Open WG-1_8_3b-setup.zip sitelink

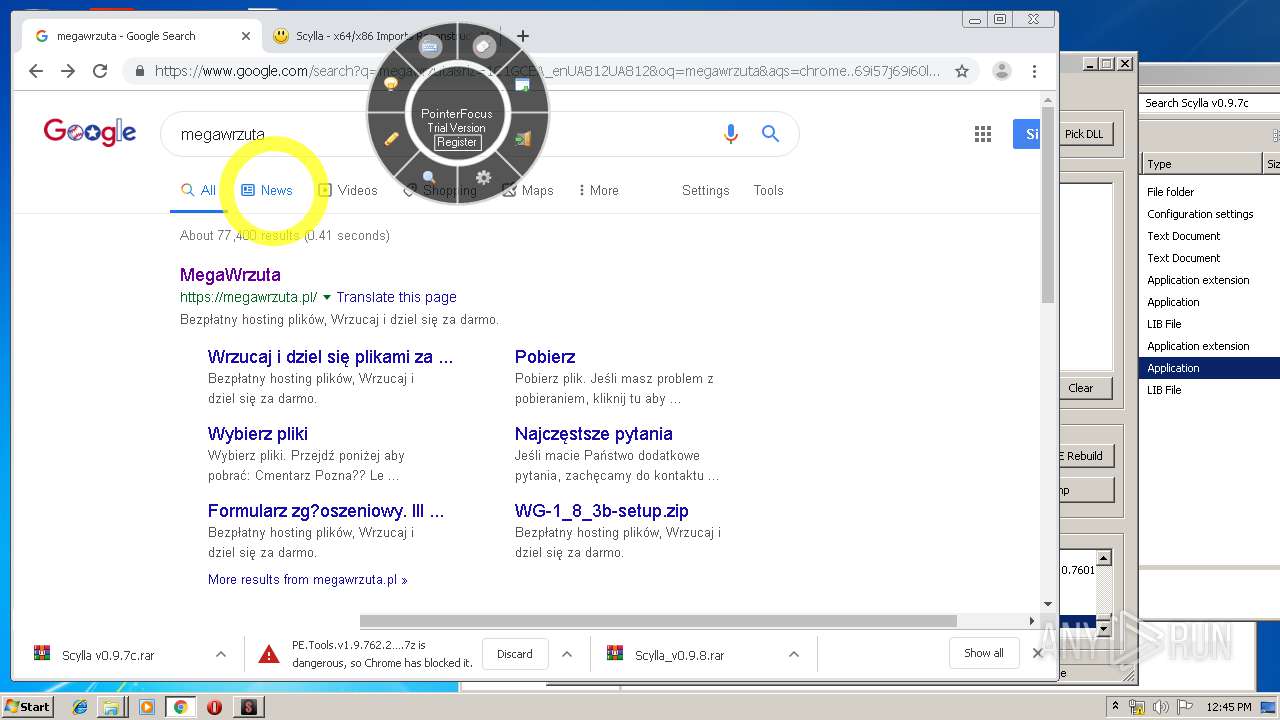click(x=602, y=511)
